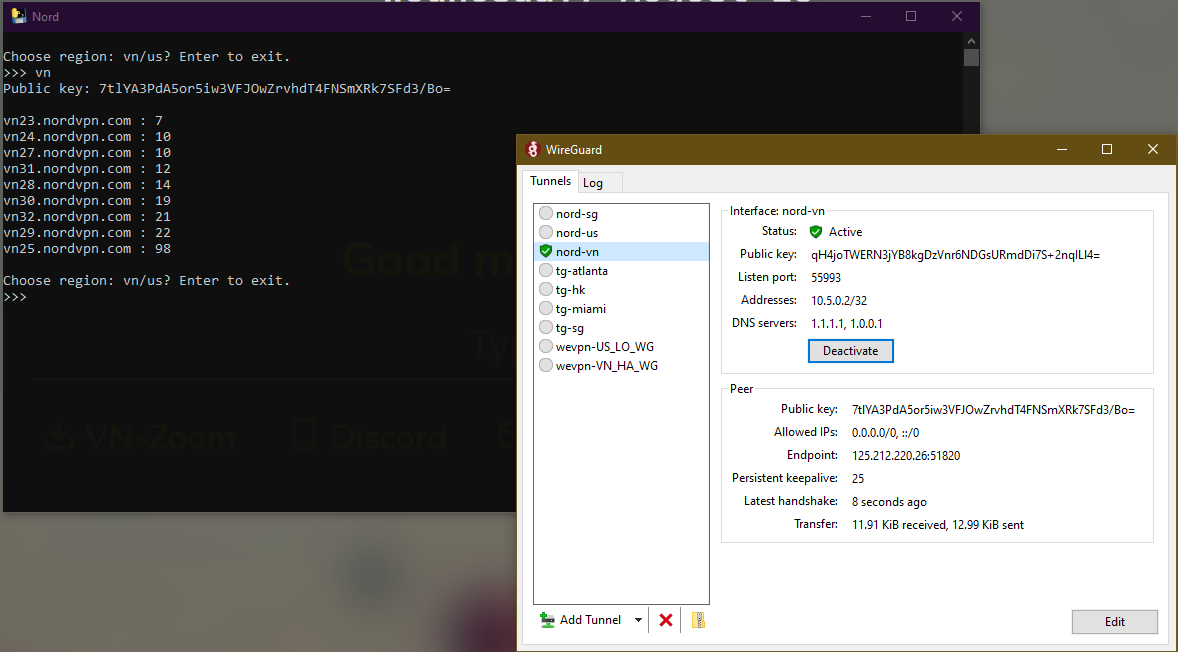Image resolution: width=1178 pixels, height=652 pixels.
Task: Close the WireGuard window
Action: point(1152,149)
